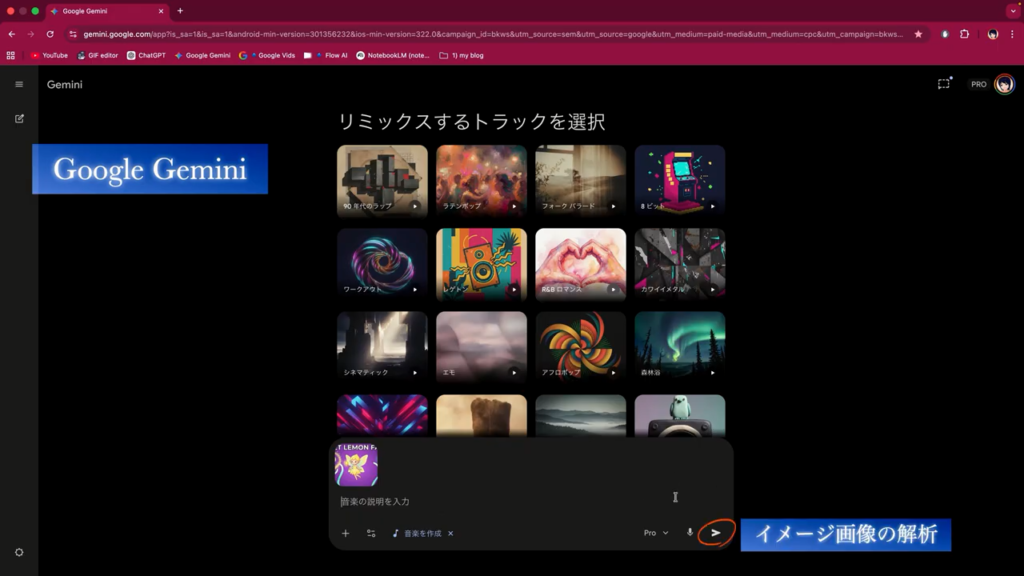Play the R&B ロマンス track preview
Screen dimensions: 1024x576
(613, 289)
